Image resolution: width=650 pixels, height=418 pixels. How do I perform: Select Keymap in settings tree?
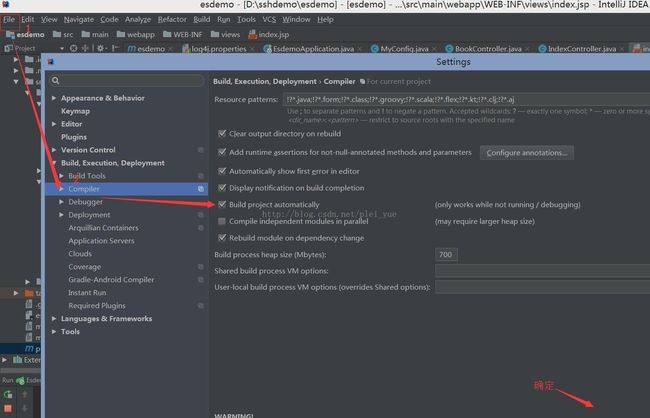(x=75, y=111)
